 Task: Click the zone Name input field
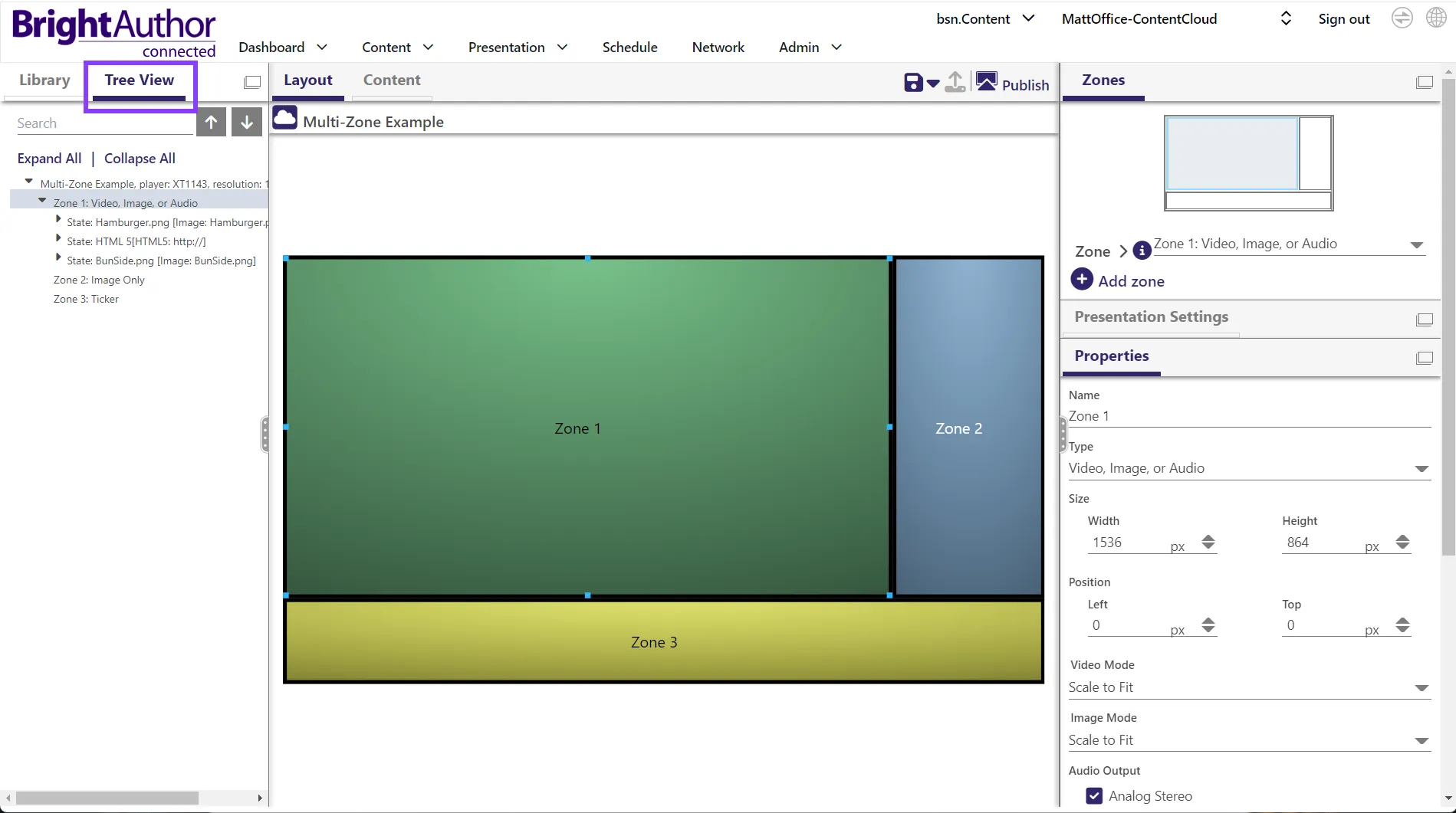click(x=1249, y=416)
